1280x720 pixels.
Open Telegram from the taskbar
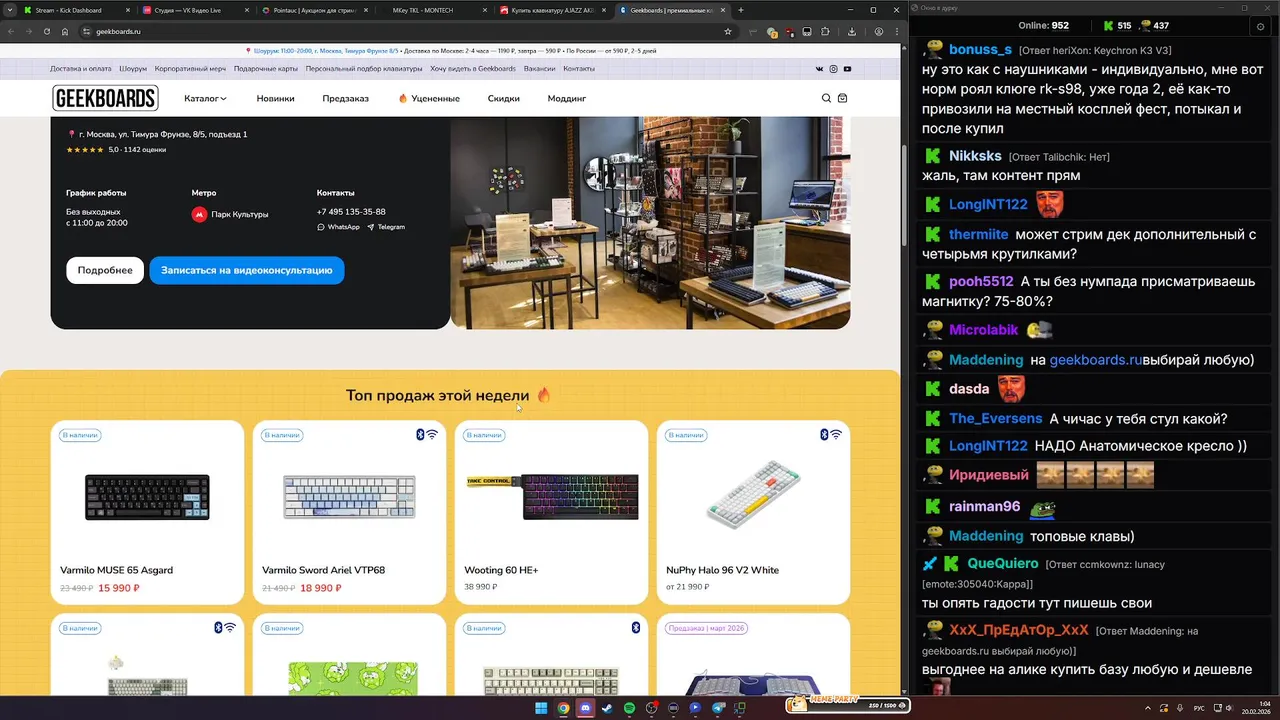coord(717,708)
